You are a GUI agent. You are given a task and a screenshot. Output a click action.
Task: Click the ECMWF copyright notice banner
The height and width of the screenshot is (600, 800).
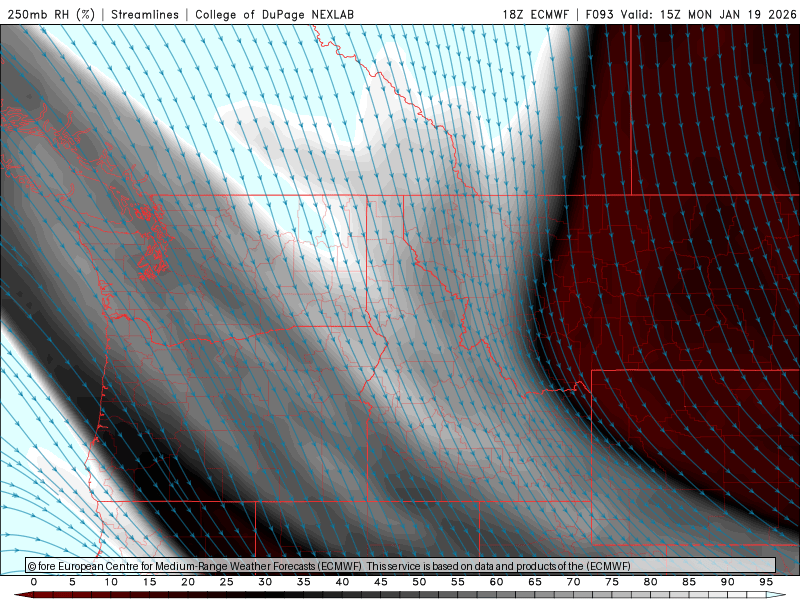pyautogui.click(x=401, y=566)
